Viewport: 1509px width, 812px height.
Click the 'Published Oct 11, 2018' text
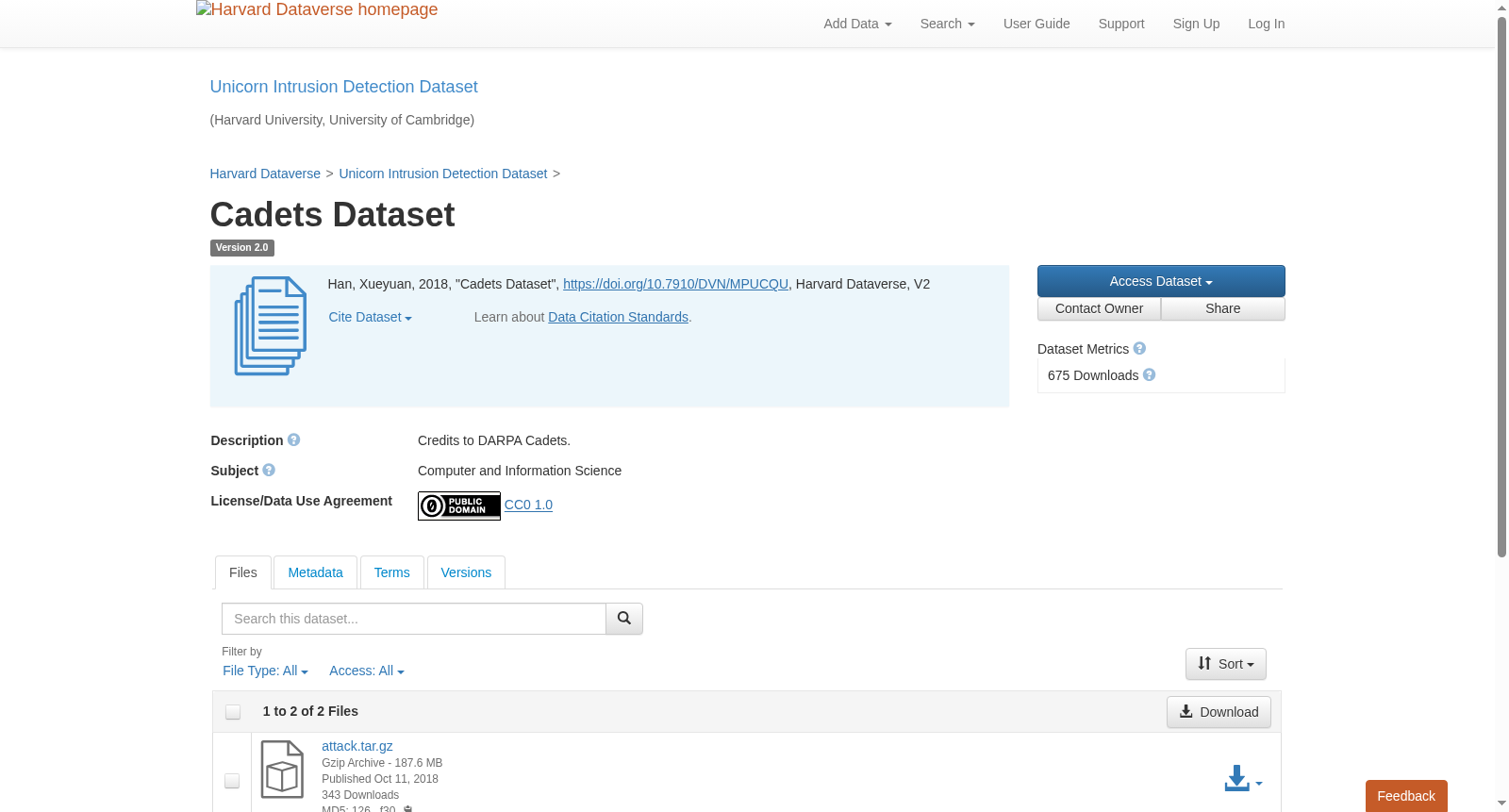click(x=380, y=779)
